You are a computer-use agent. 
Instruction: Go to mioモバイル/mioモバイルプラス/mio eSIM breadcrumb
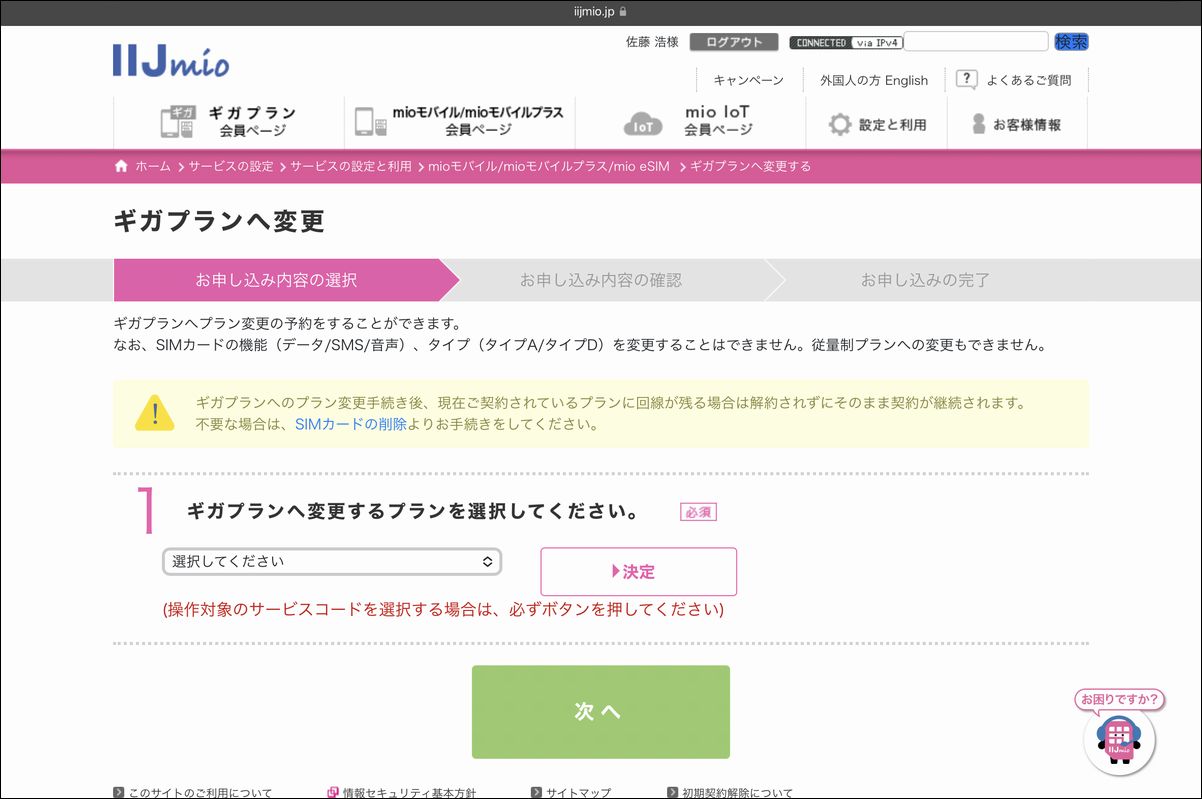(x=549, y=166)
